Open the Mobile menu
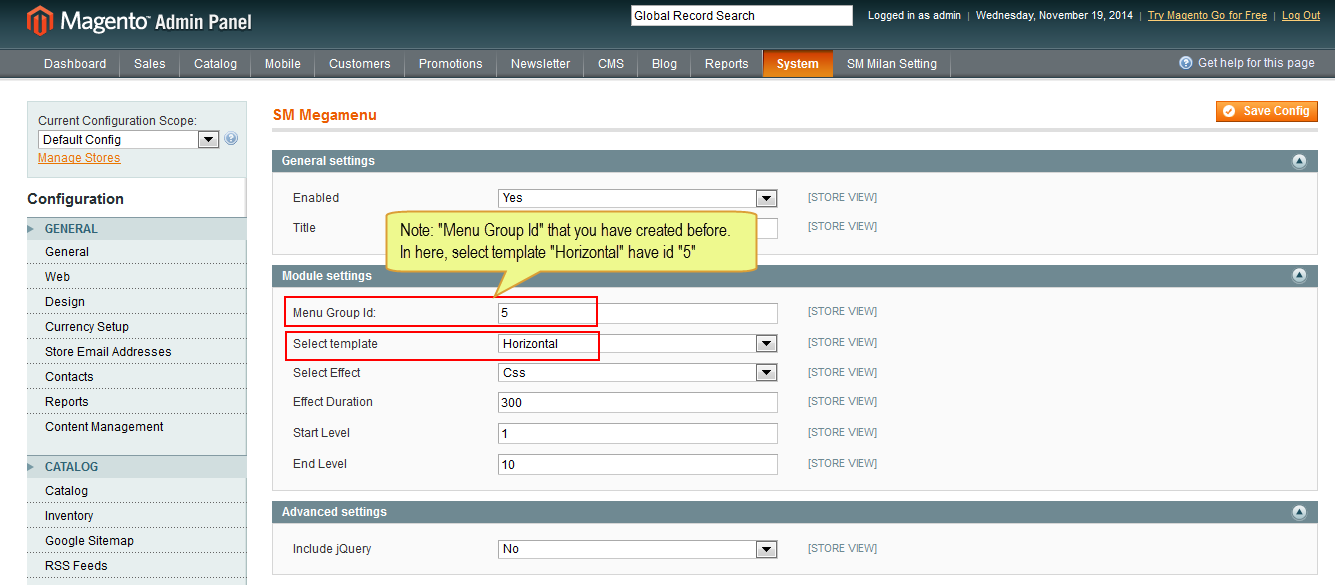Screen dimensions: 1335x585 pyautogui.click(x=283, y=64)
